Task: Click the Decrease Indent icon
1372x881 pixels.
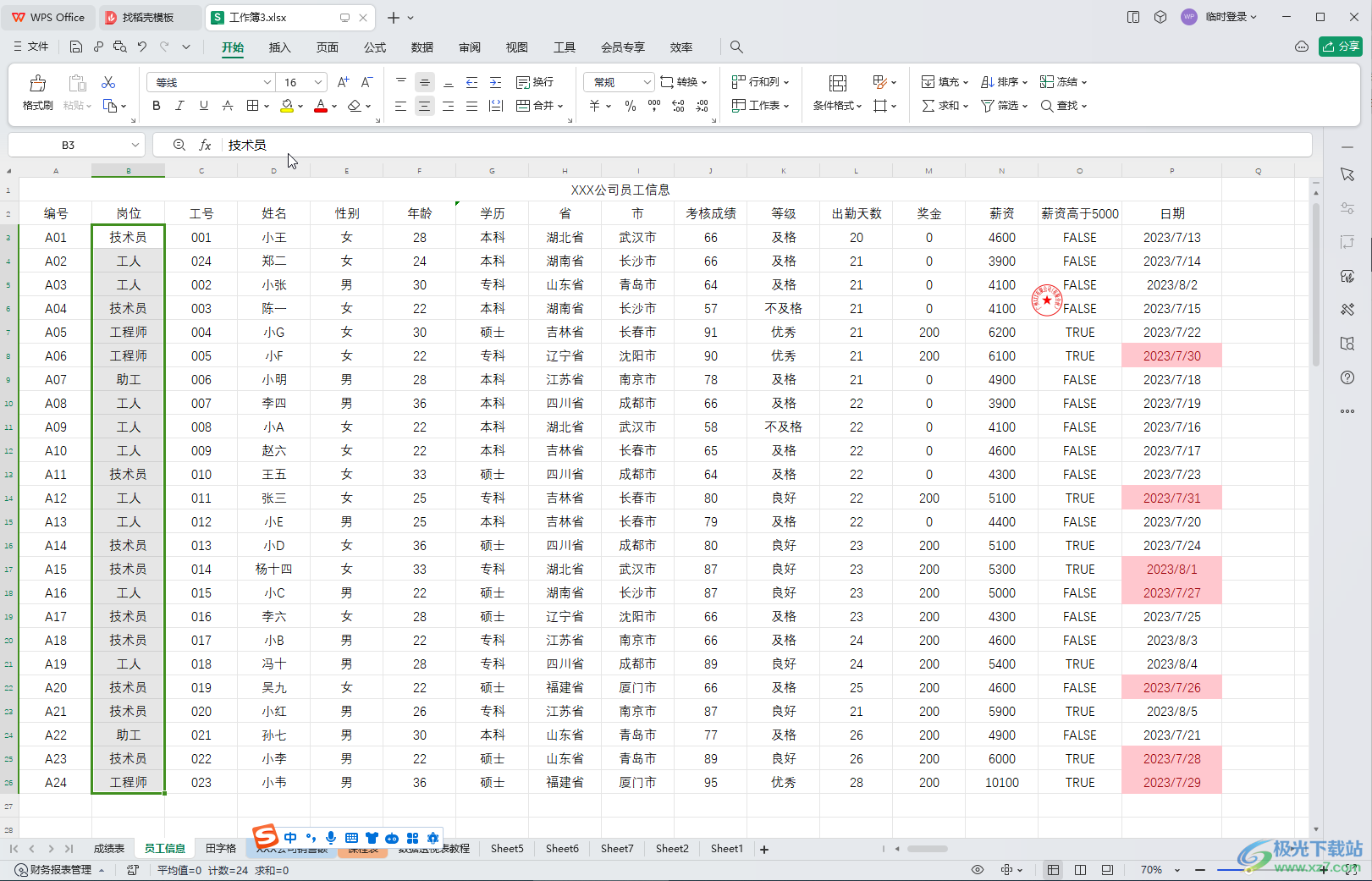Action: tap(472, 82)
